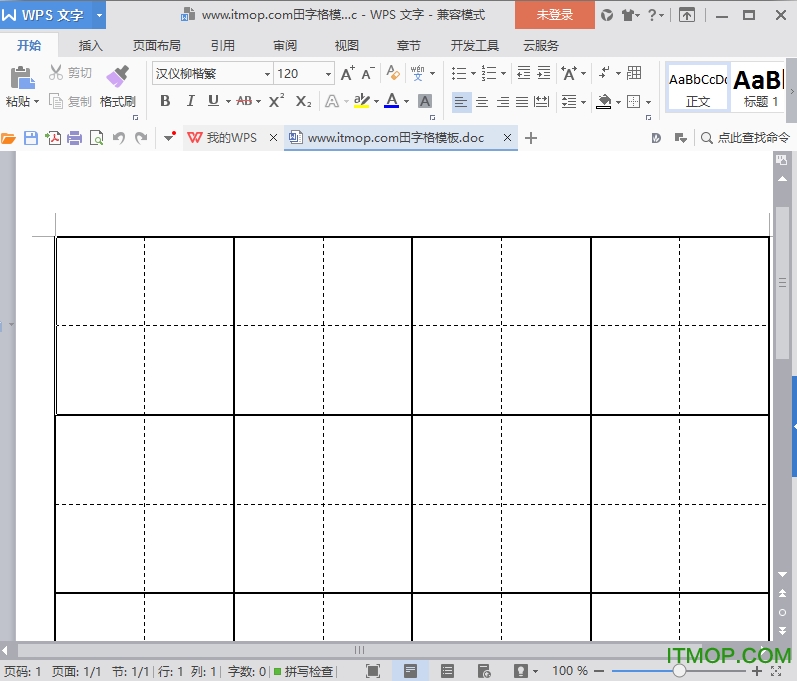The height and width of the screenshot is (681, 797).
Task: Open the 页面布局 (Page Layout) tab
Action: click(x=157, y=45)
